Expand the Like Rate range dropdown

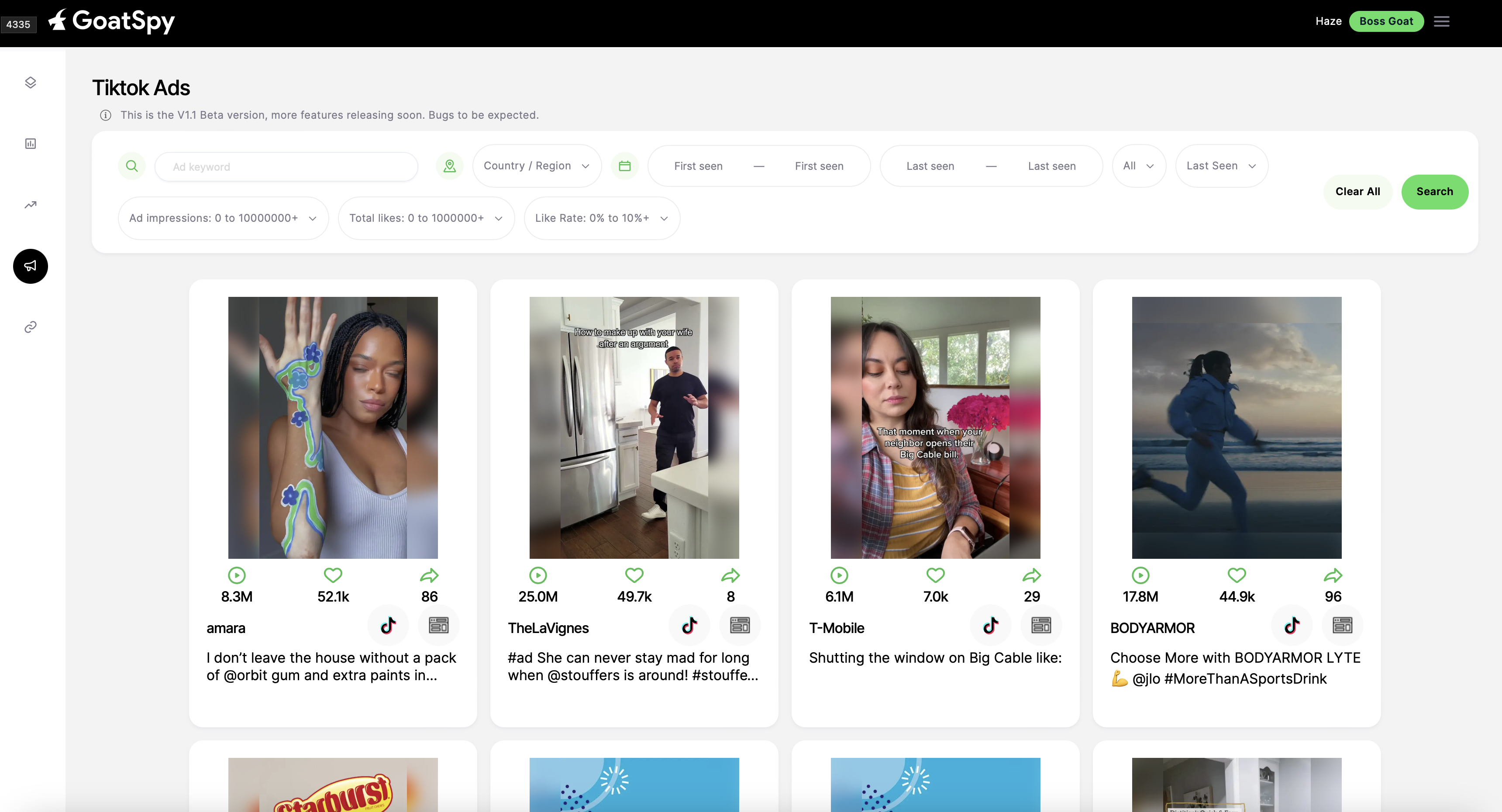point(602,218)
